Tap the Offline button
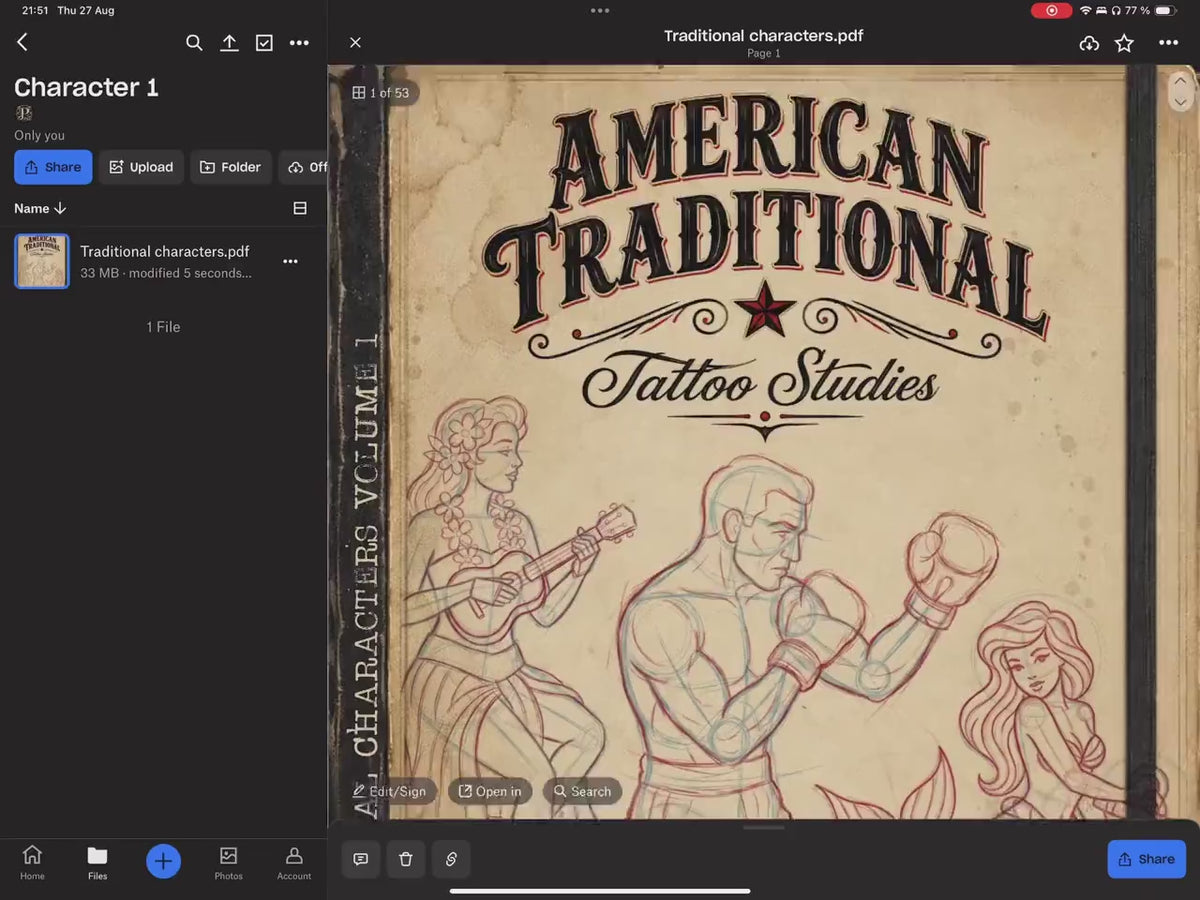Image resolution: width=1200 pixels, height=900 pixels. (304, 167)
